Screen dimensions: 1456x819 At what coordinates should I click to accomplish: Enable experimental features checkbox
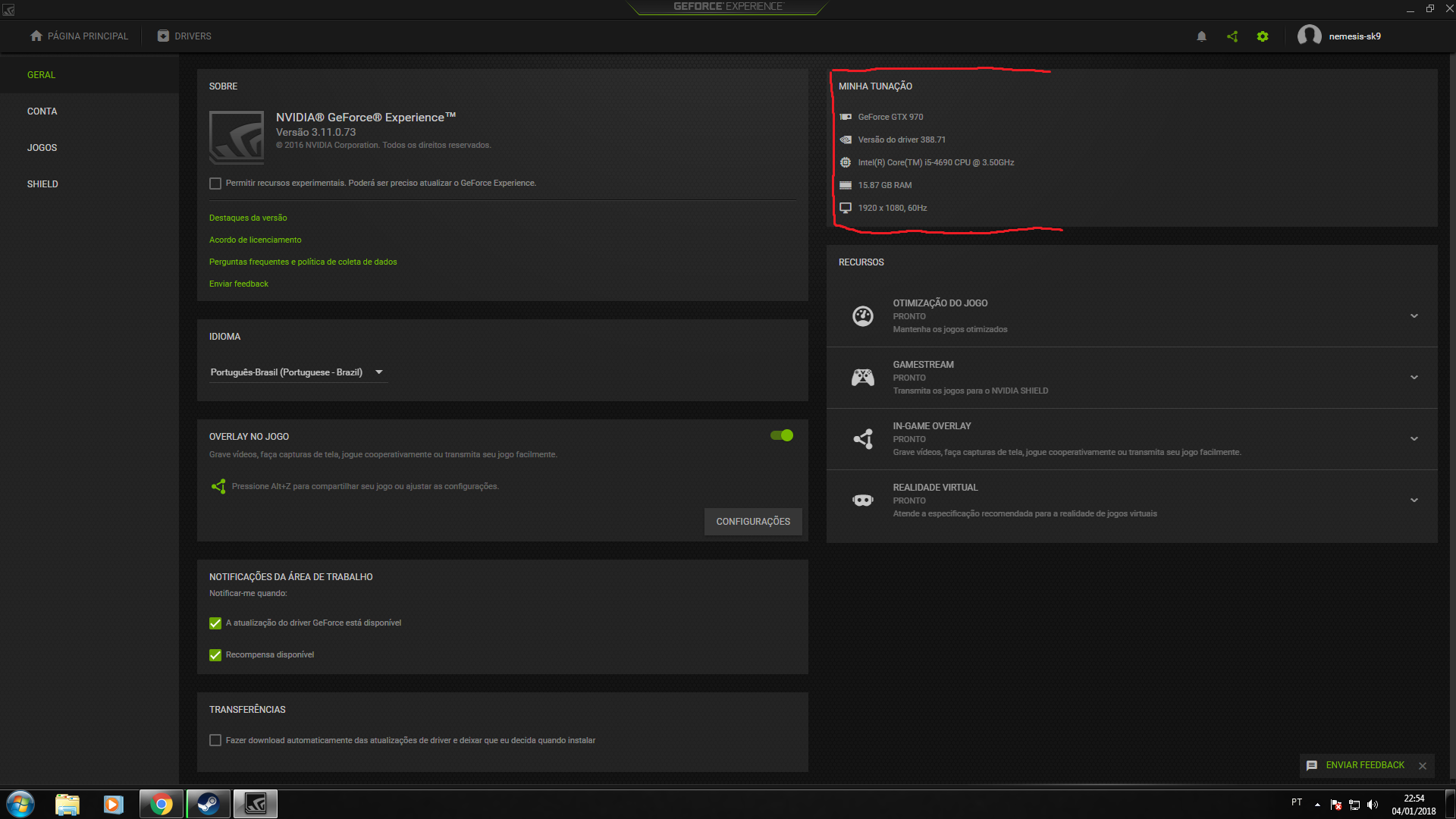215,184
